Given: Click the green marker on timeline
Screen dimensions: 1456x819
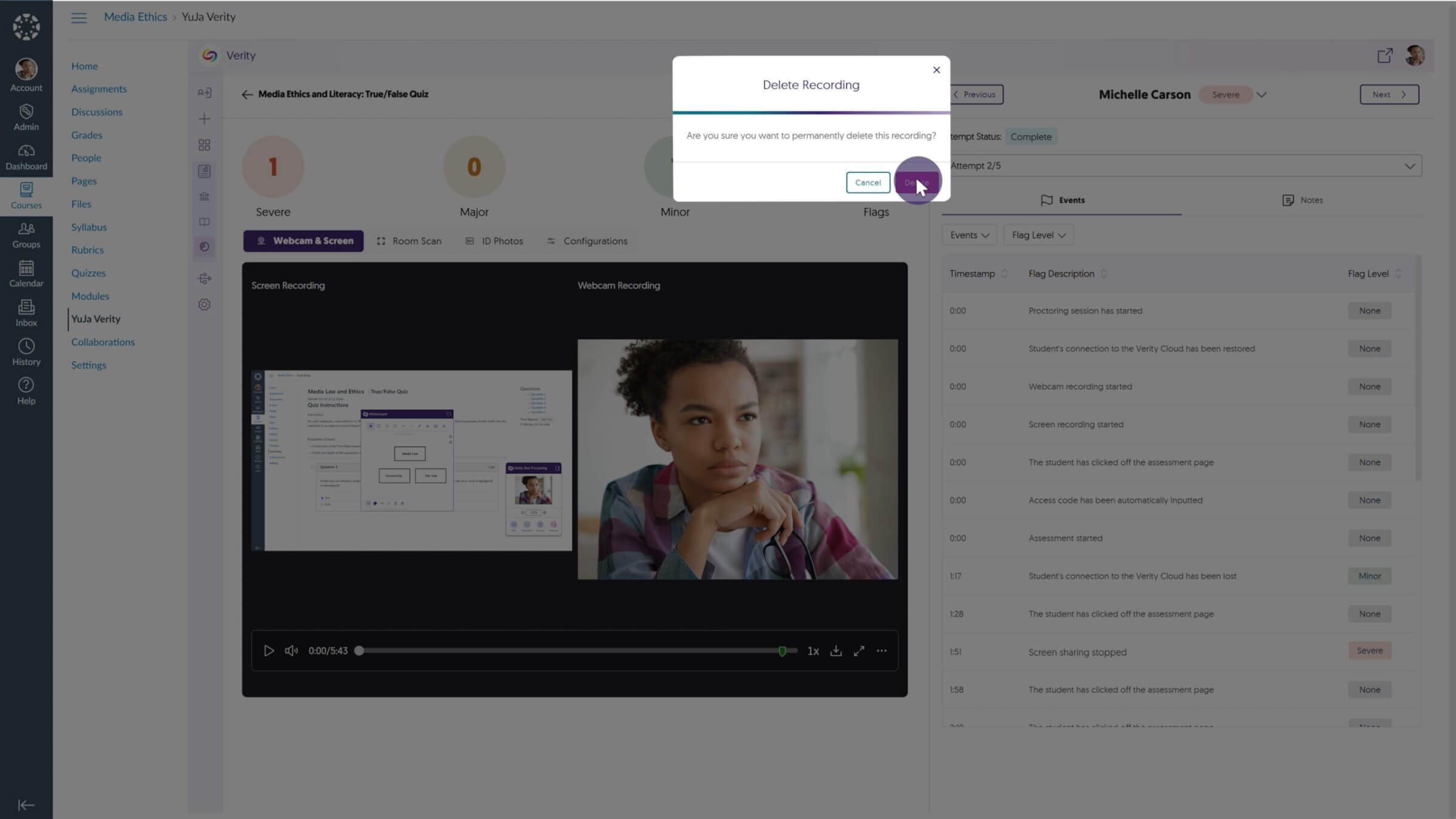Looking at the screenshot, I should pos(782,651).
